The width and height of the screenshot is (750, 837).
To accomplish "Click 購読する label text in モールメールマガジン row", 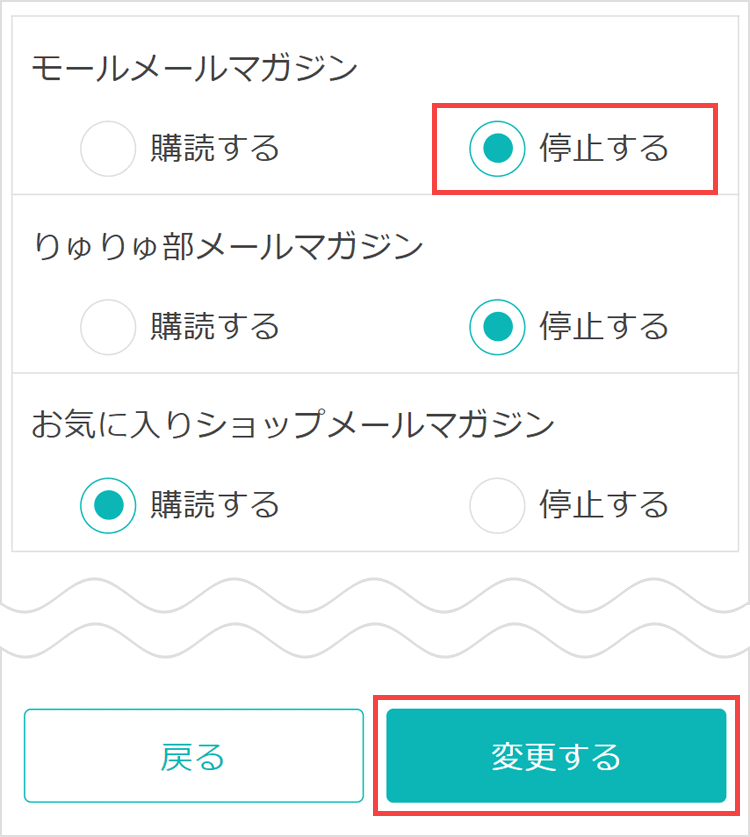I will [x=215, y=148].
